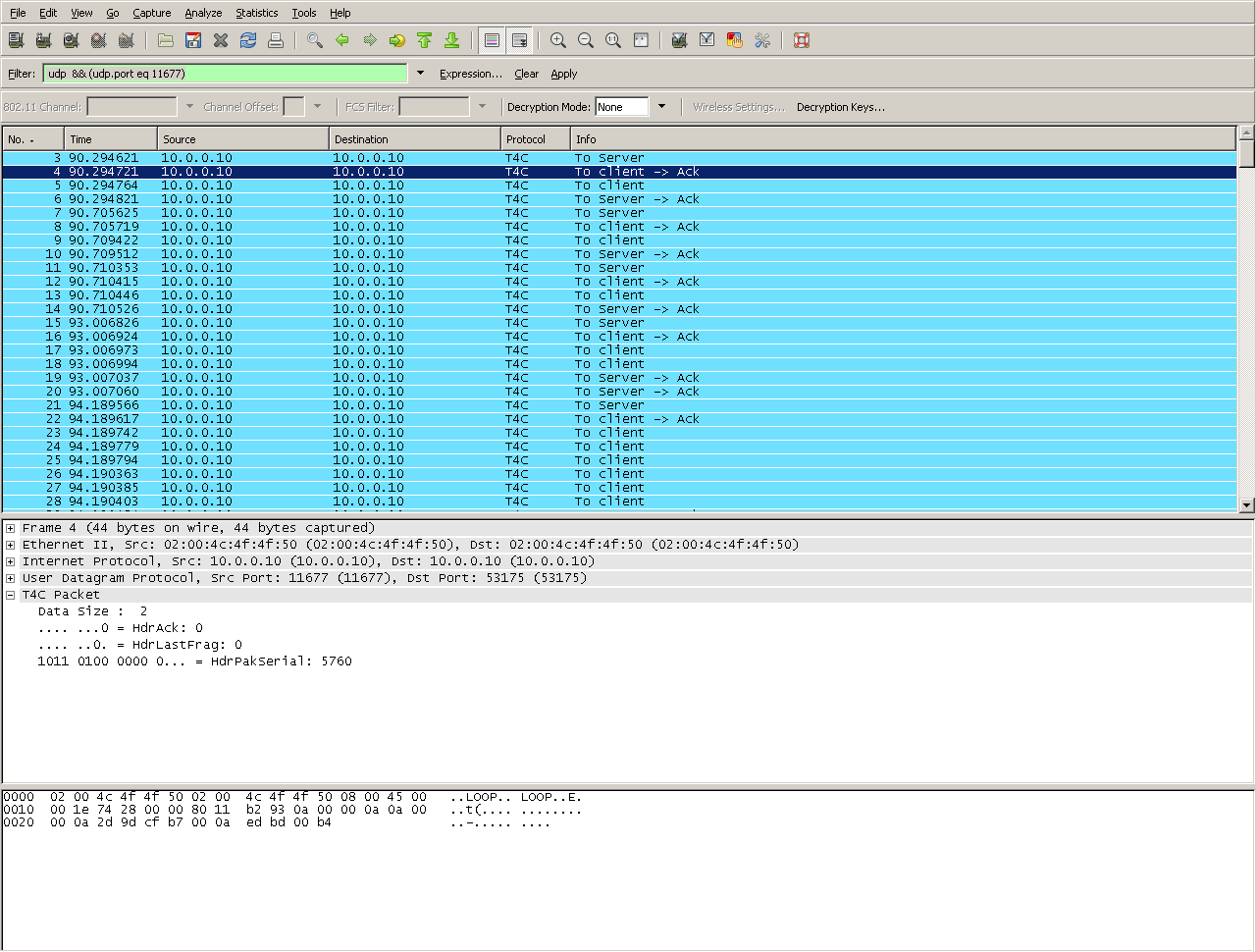Click the Apply filter button
This screenshot has width=1256, height=952.
(564, 74)
